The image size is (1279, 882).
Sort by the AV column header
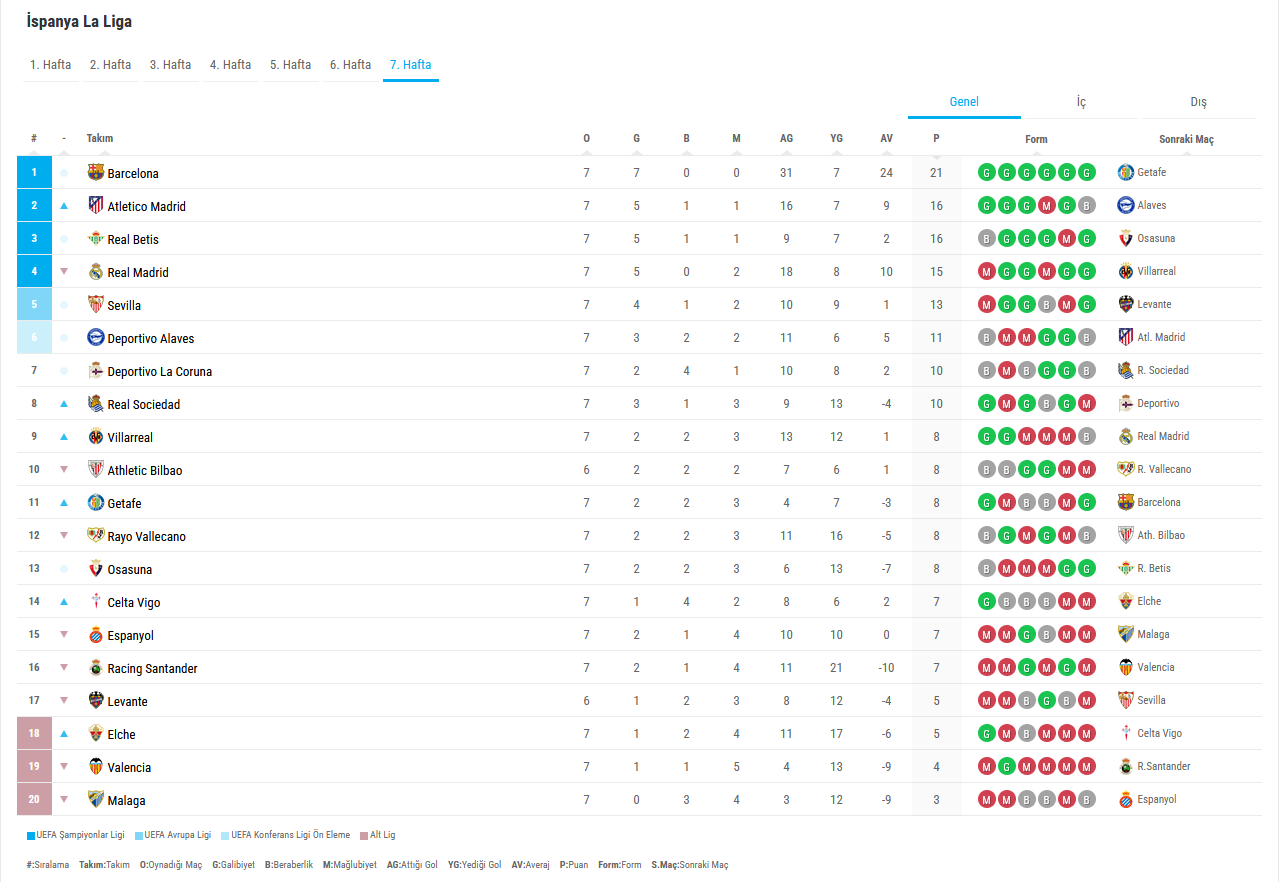(887, 139)
